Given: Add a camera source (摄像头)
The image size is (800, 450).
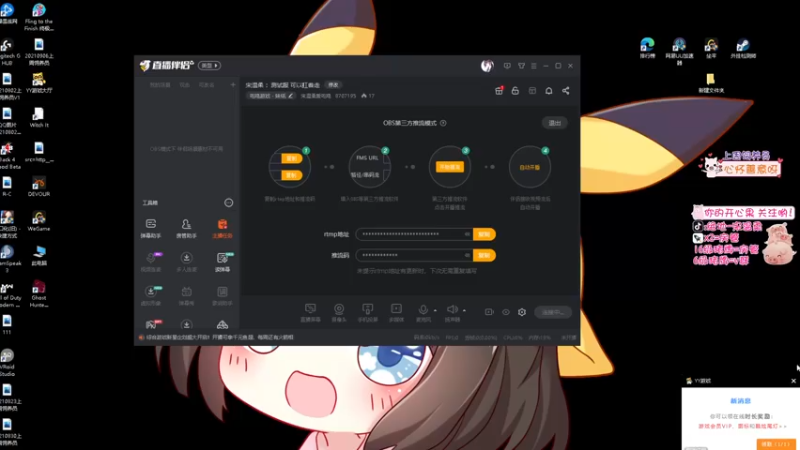Looking at the screenshot, I should click(x=339, y=312).
